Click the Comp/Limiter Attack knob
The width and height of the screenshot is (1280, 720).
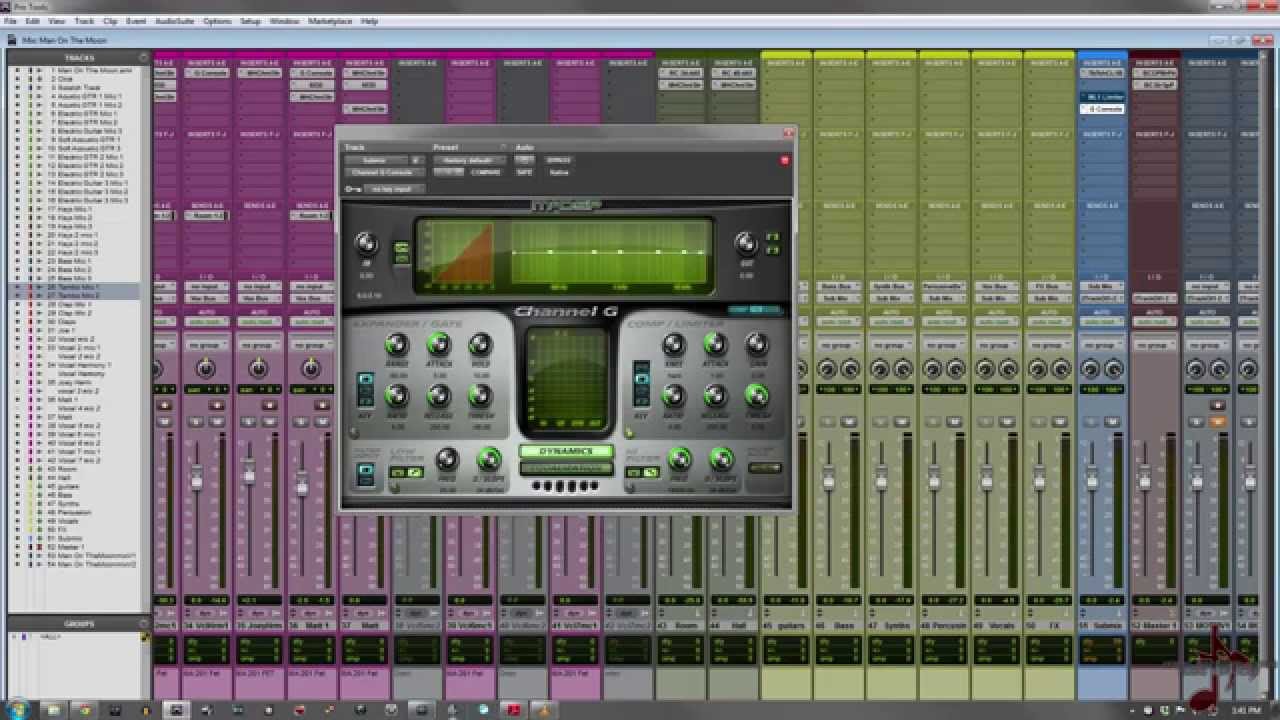[x=715, y=346]
